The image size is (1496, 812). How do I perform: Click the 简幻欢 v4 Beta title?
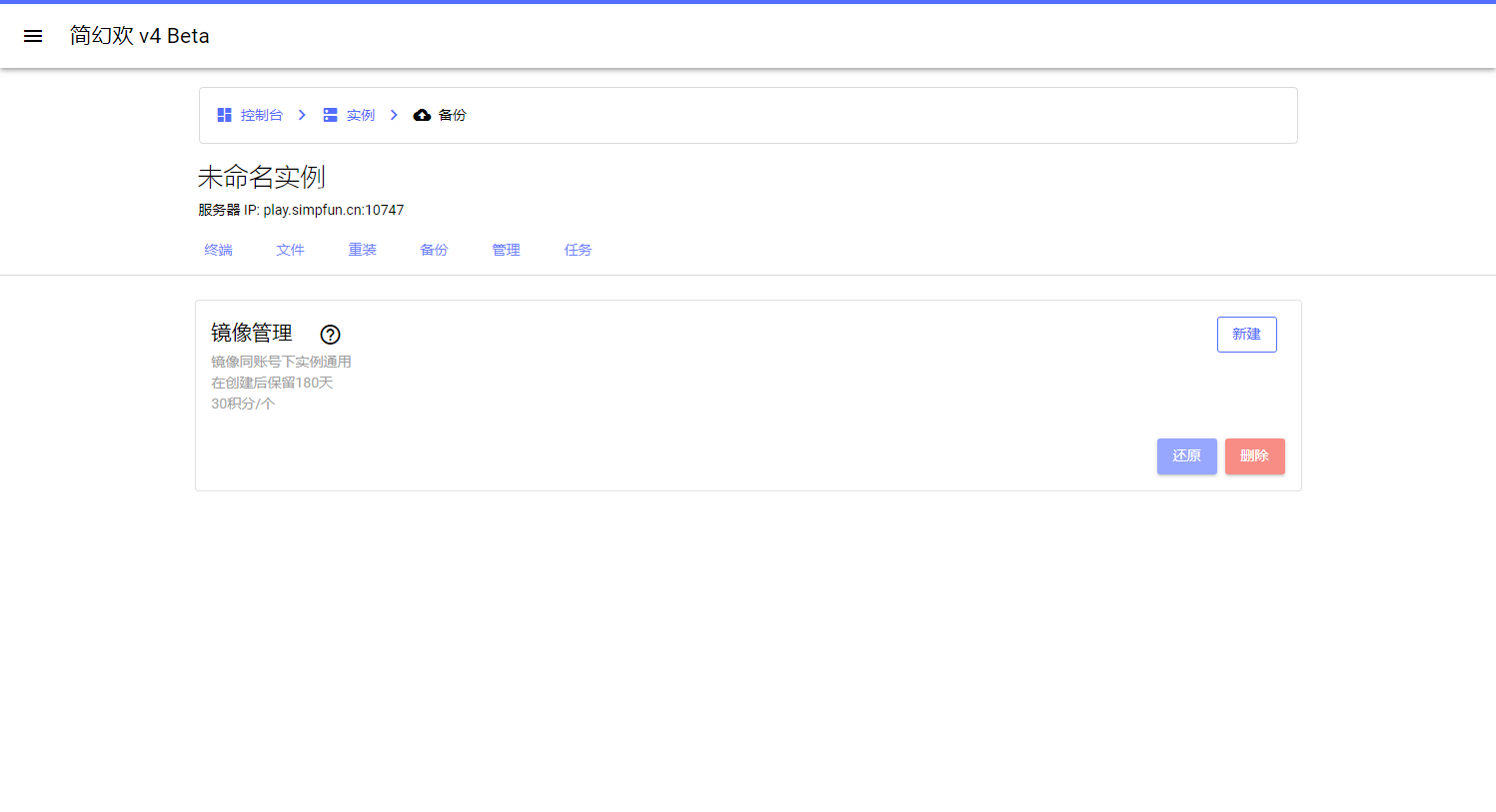tap(140, 36)
